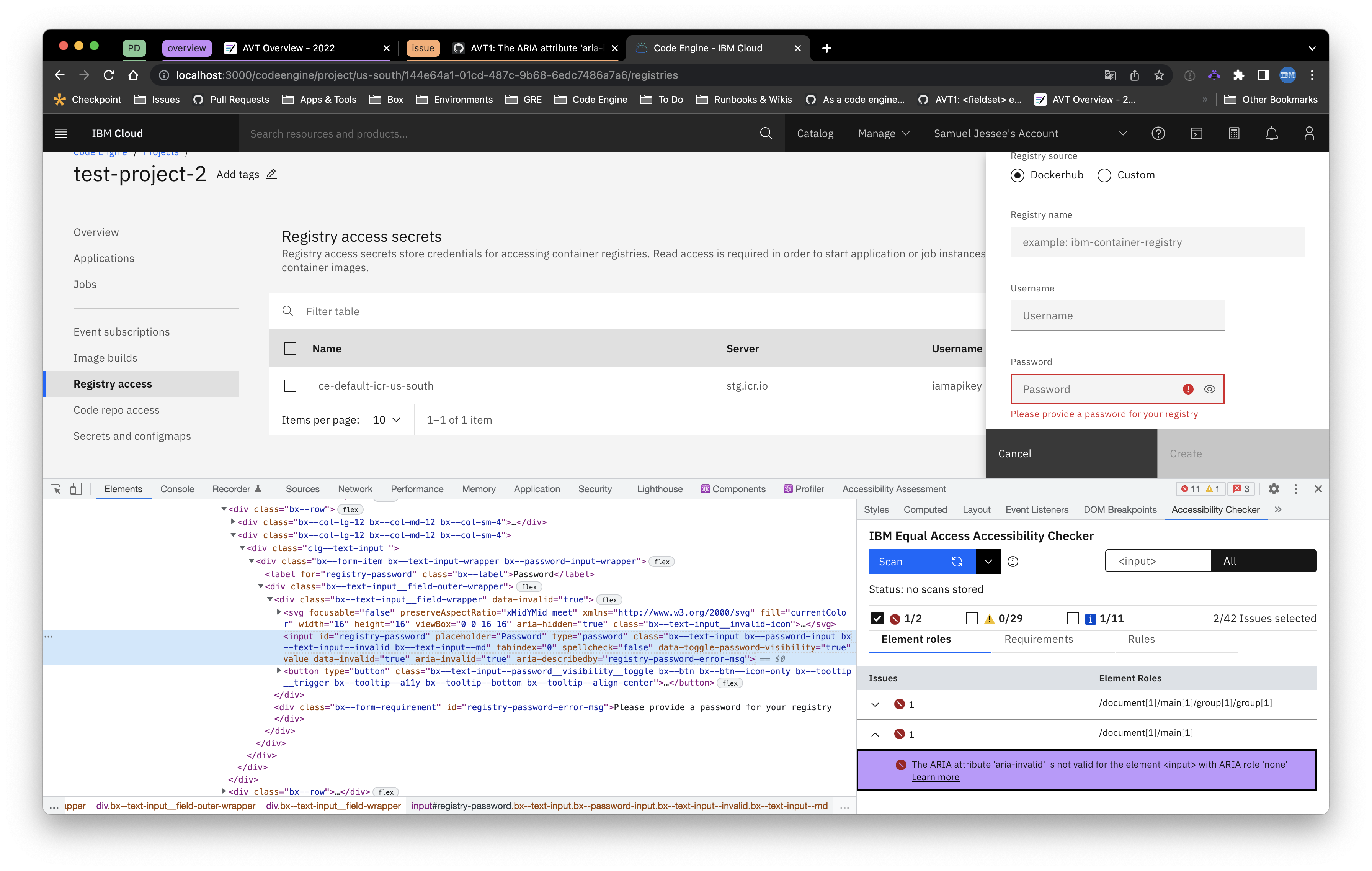This screenshot has width=1372, height=871.
Task: Expand the Manage menu in header
Action: tap(883, 133)
